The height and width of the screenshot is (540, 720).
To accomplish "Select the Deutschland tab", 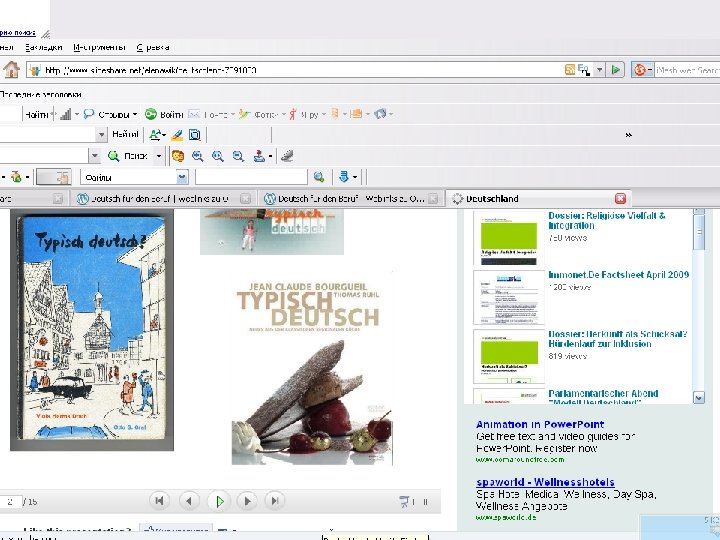I will pyautogui.click(x=538, y=199).
